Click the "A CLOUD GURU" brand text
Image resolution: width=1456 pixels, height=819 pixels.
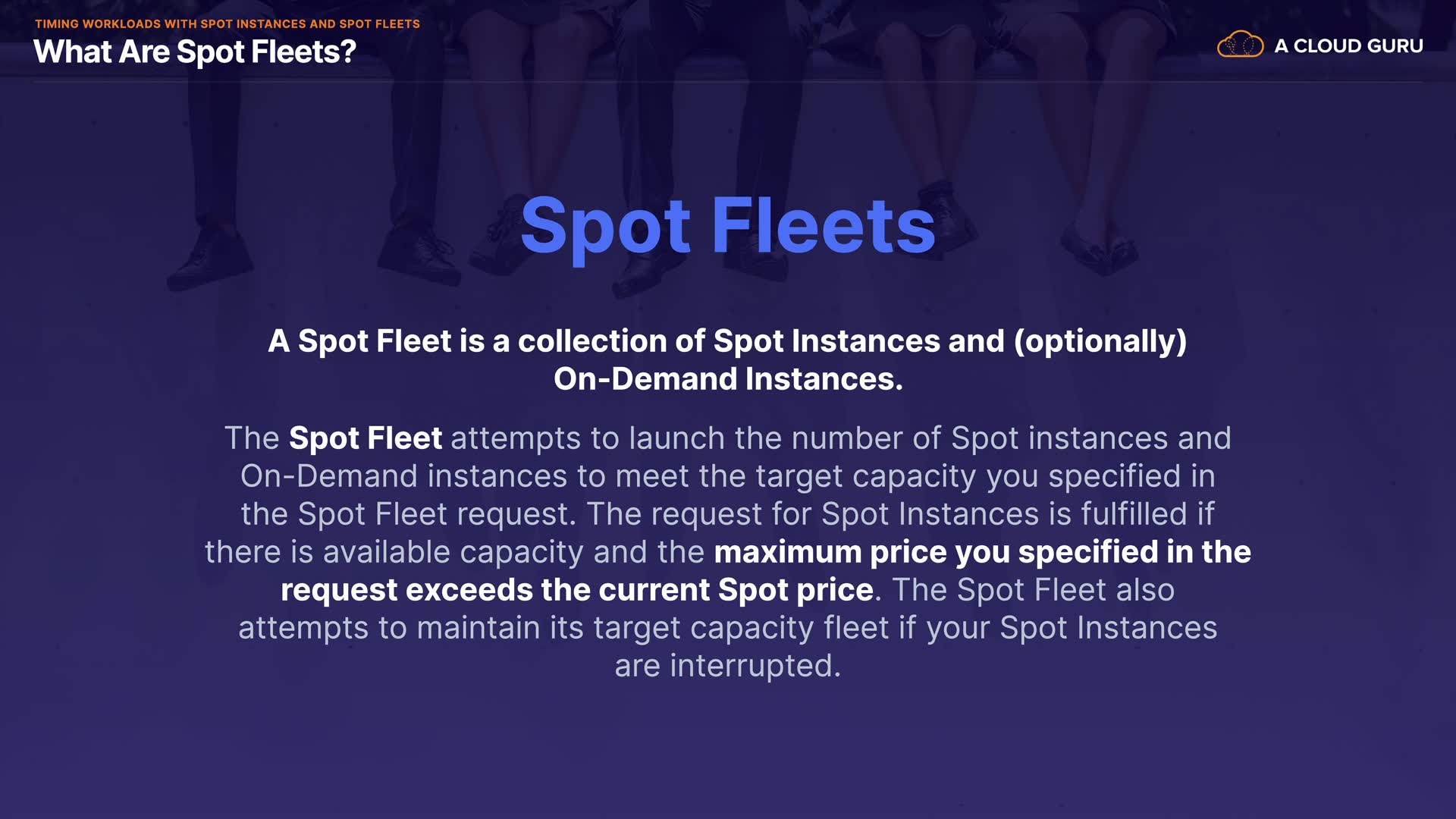1348,46
